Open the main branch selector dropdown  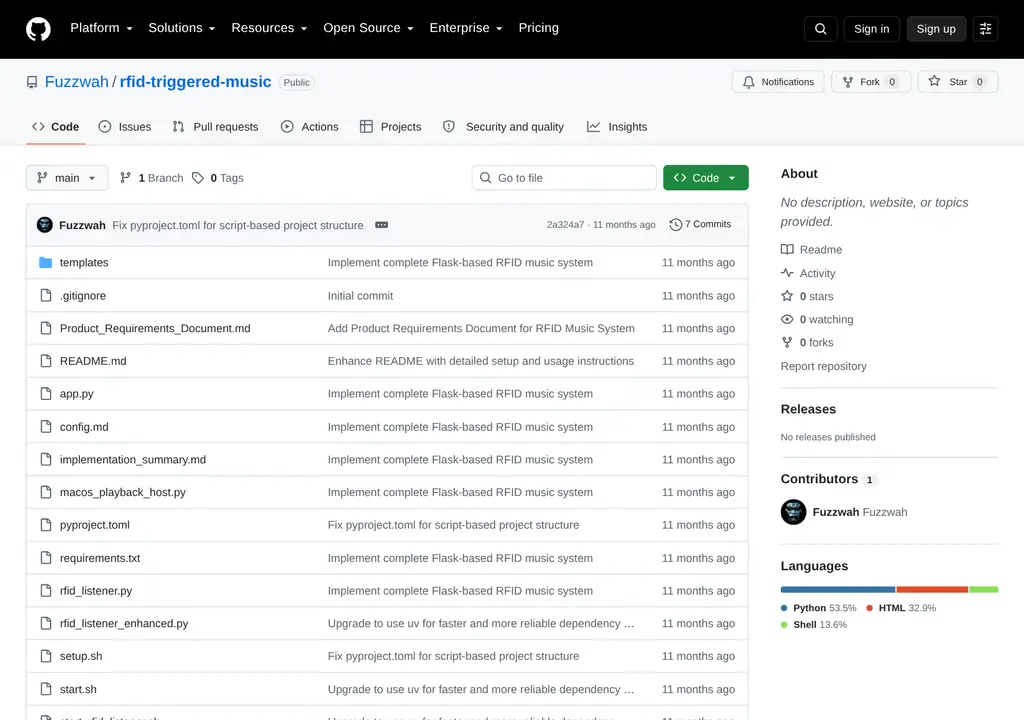tap(67, 178)
